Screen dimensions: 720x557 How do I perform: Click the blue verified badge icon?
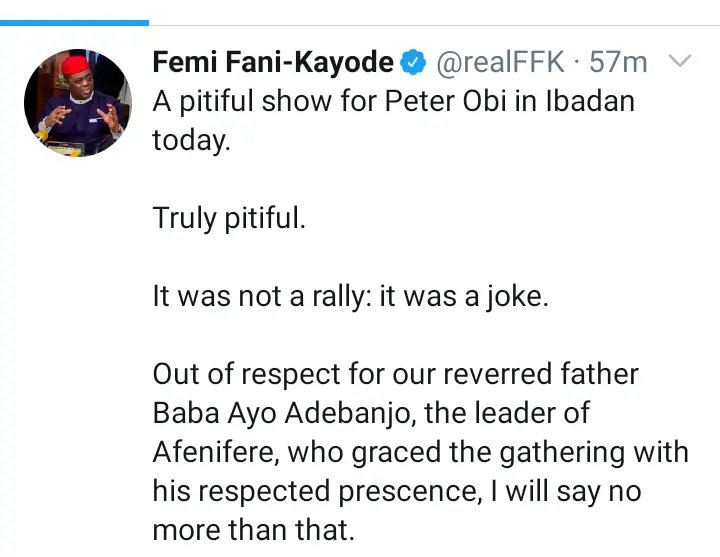point(413,62)
